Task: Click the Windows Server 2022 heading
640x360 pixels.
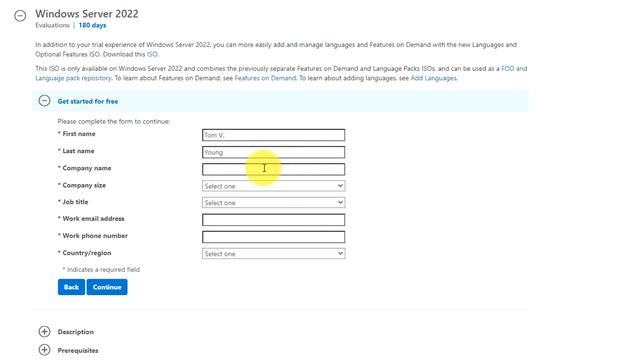Action: click(x=87, y=13)
